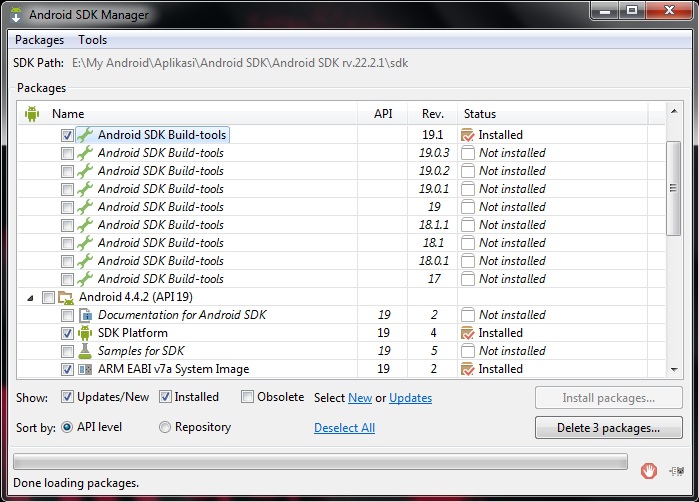Click the Status column header
The width and height of the screenshot is (699, 502).
pos(553,114)
